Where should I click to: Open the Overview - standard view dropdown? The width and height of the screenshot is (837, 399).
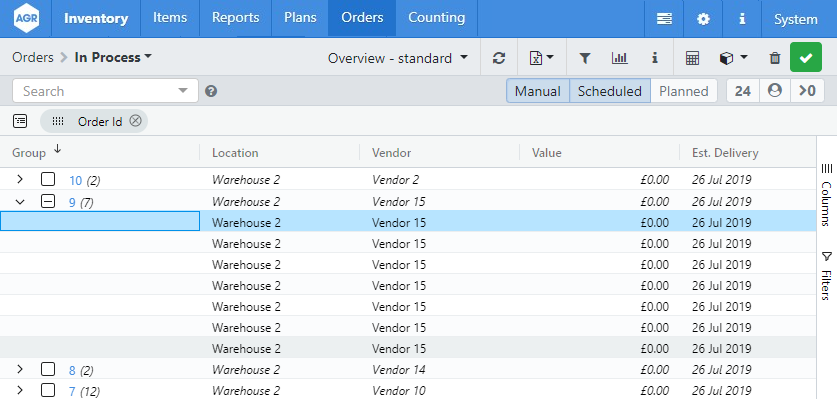[x=398, y=58]
